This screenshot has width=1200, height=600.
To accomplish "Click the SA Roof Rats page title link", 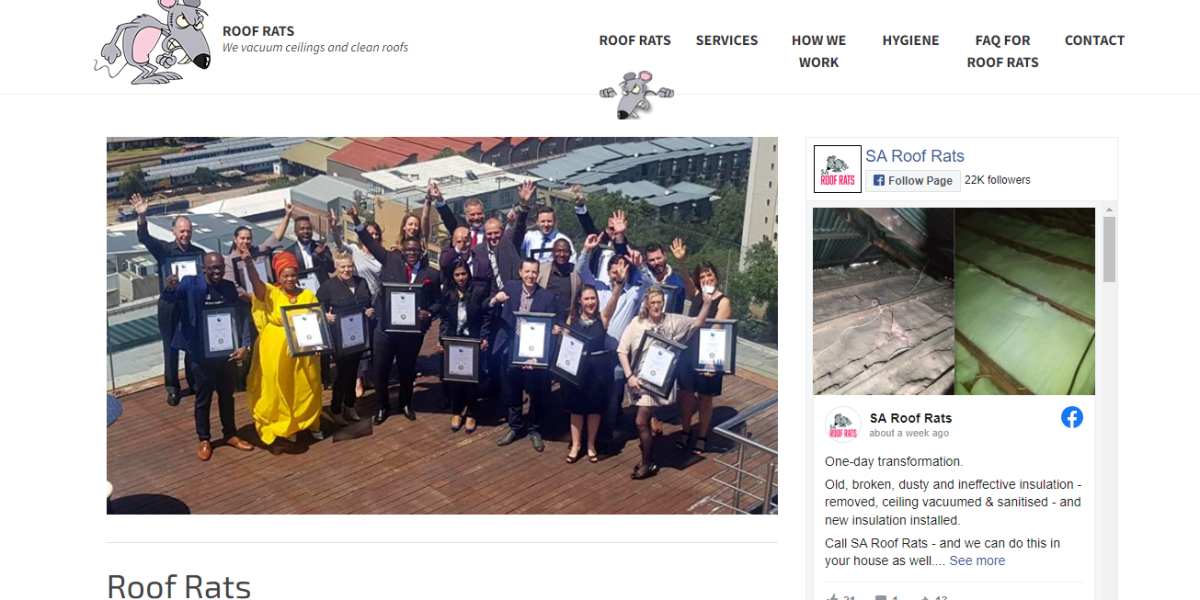I will tap(915, 156).
